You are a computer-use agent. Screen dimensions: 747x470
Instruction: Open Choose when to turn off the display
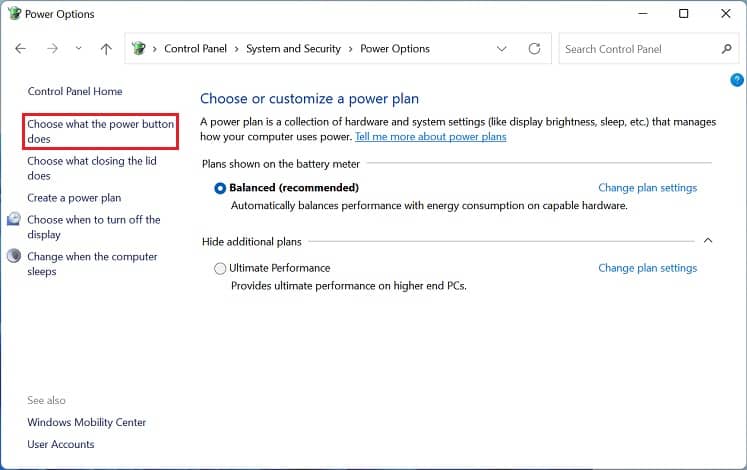[x=94, y=227]
